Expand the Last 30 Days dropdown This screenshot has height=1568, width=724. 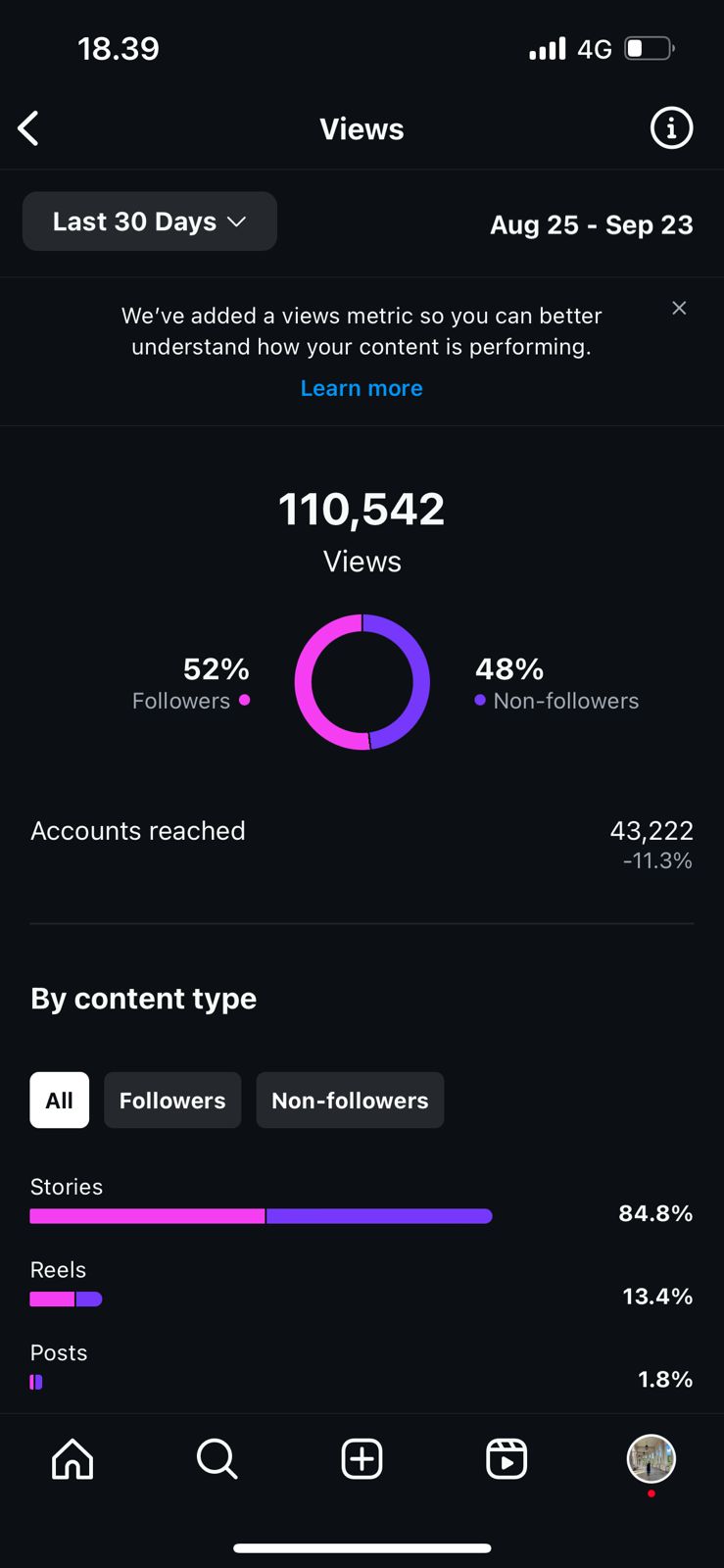tap(150, 221)
